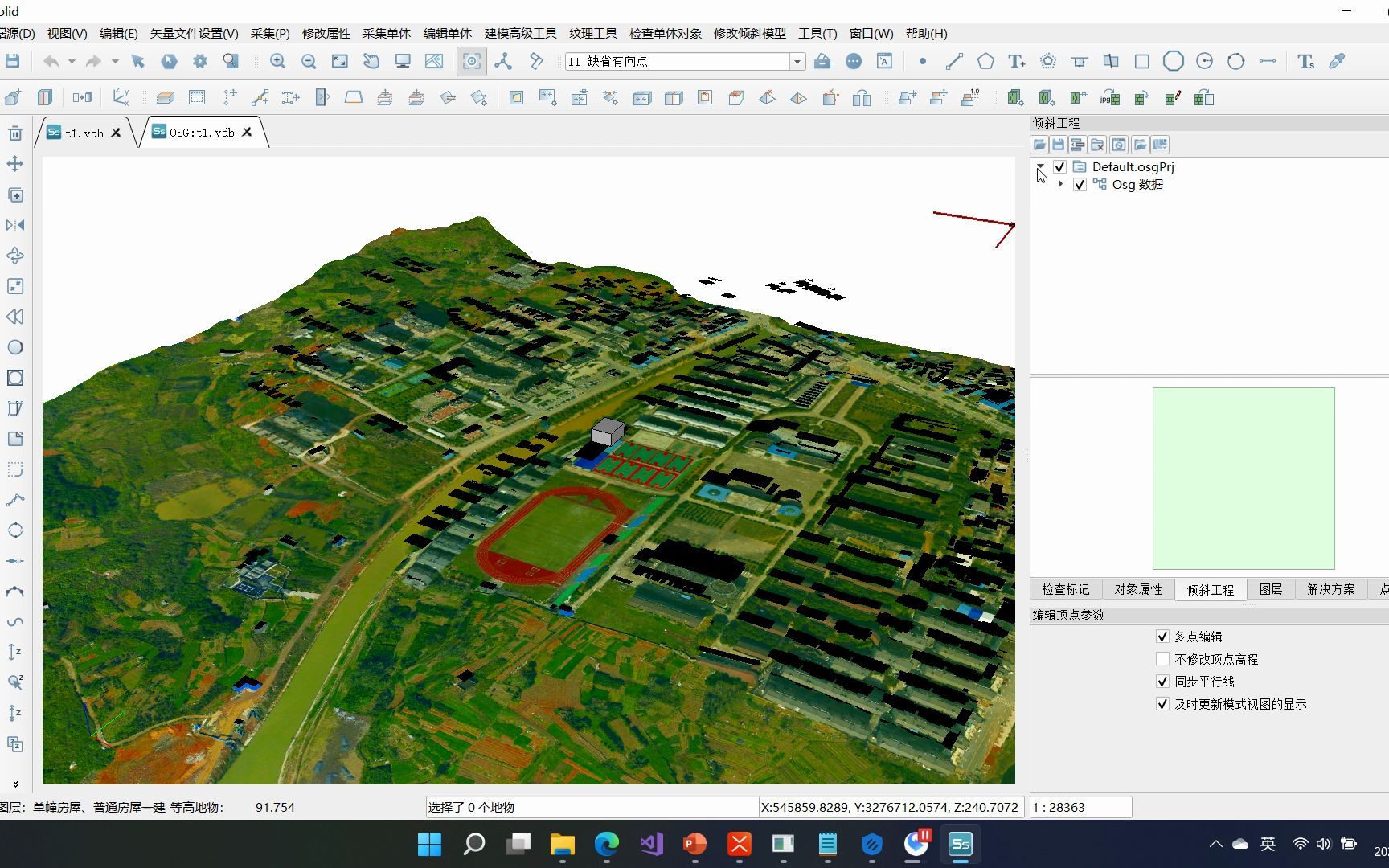The width and height of the screenshot is (1389, 868).
Task: Open the 缺省有向点 layer dropdown
Action: click(797, 62)
